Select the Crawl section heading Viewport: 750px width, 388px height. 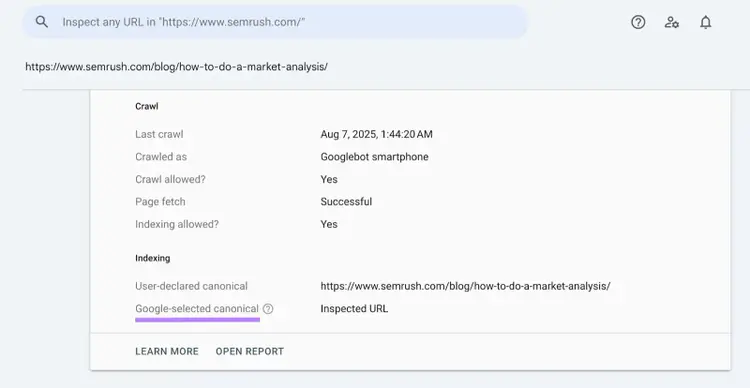(x=147, y=106)
